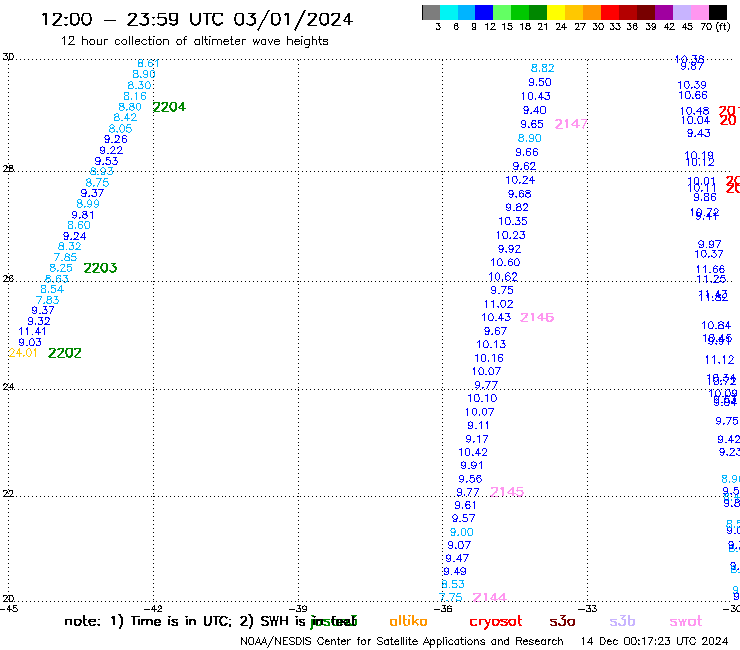Click the pink time marker '2146'

click(537, 318)
